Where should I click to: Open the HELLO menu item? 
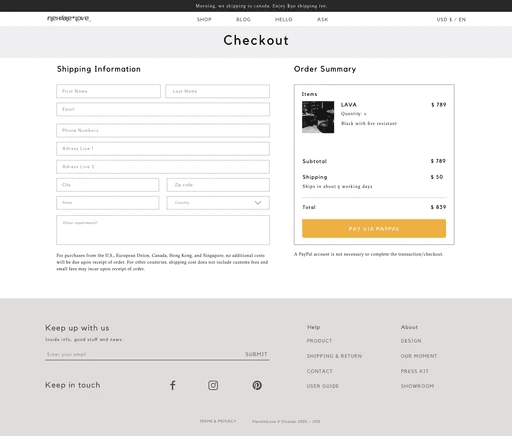click(284, 20)
